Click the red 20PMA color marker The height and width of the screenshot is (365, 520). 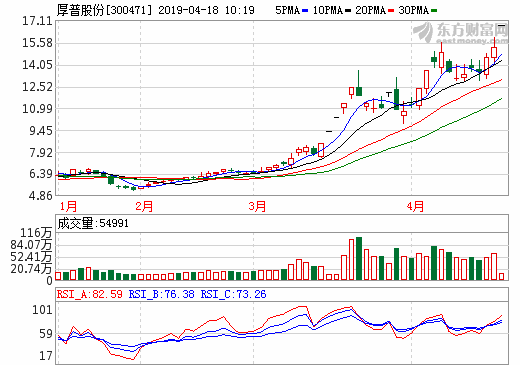(x=391, y=11)
